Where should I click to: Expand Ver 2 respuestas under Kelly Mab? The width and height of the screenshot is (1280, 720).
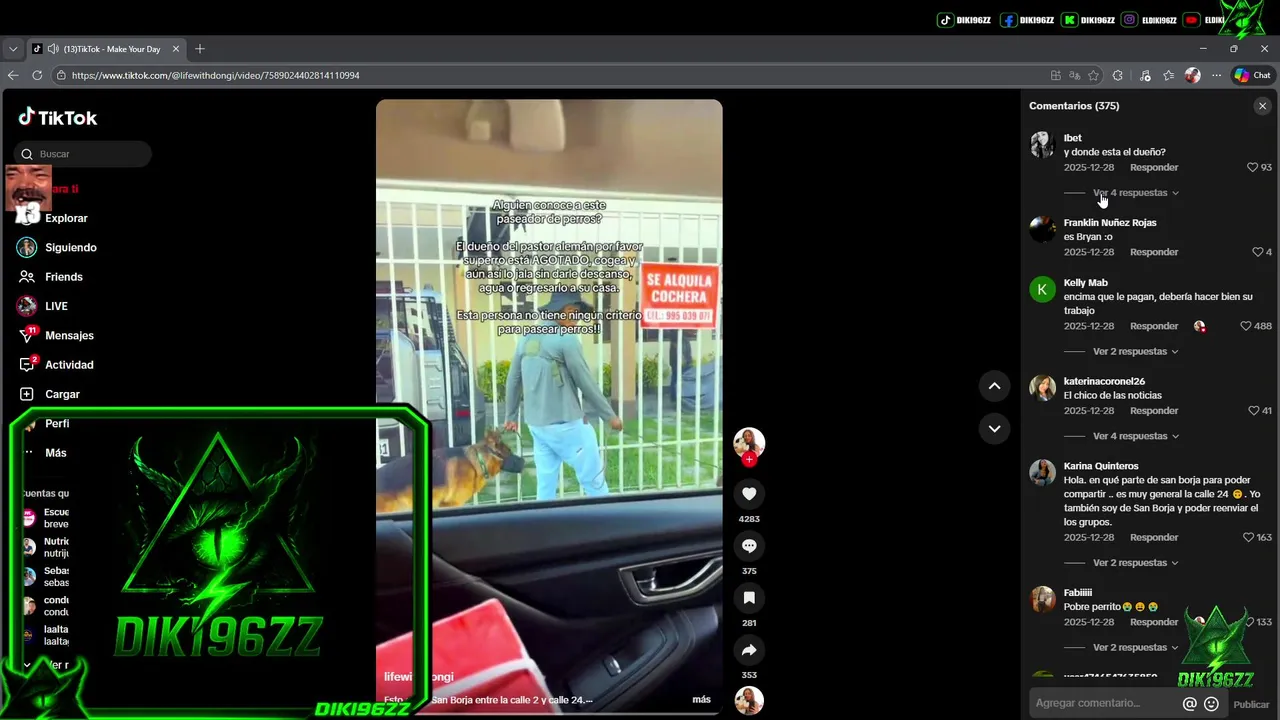[1135, 352]
